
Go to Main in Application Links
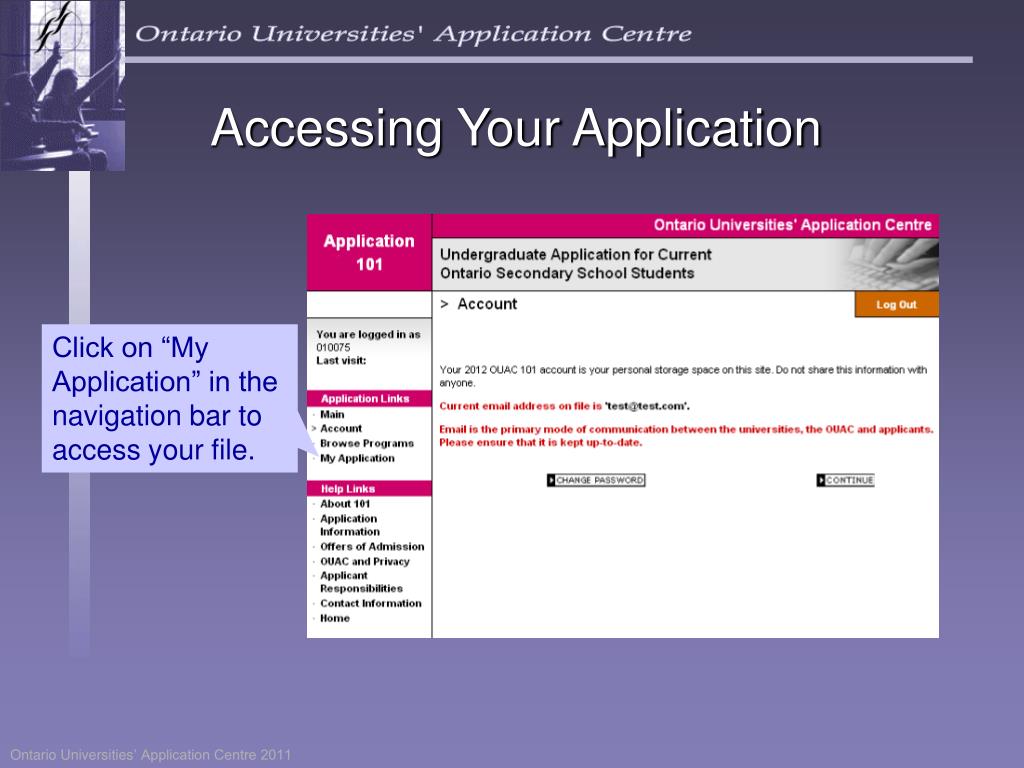point(332,415)
